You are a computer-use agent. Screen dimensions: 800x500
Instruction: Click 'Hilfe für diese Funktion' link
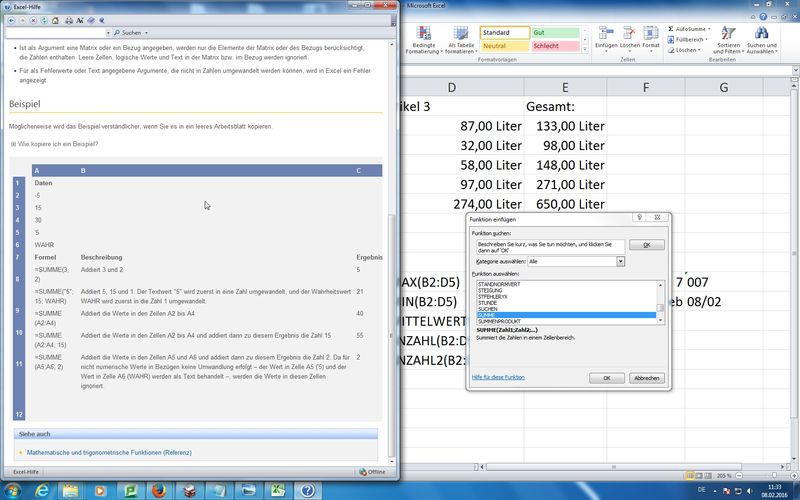pyautogui.click(x=498, y=377)
